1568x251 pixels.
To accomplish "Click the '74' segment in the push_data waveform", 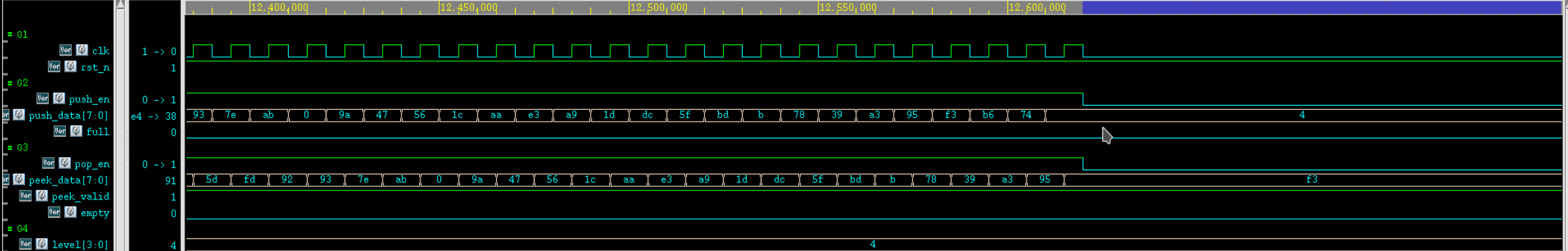I will [x=1026, y=115].
